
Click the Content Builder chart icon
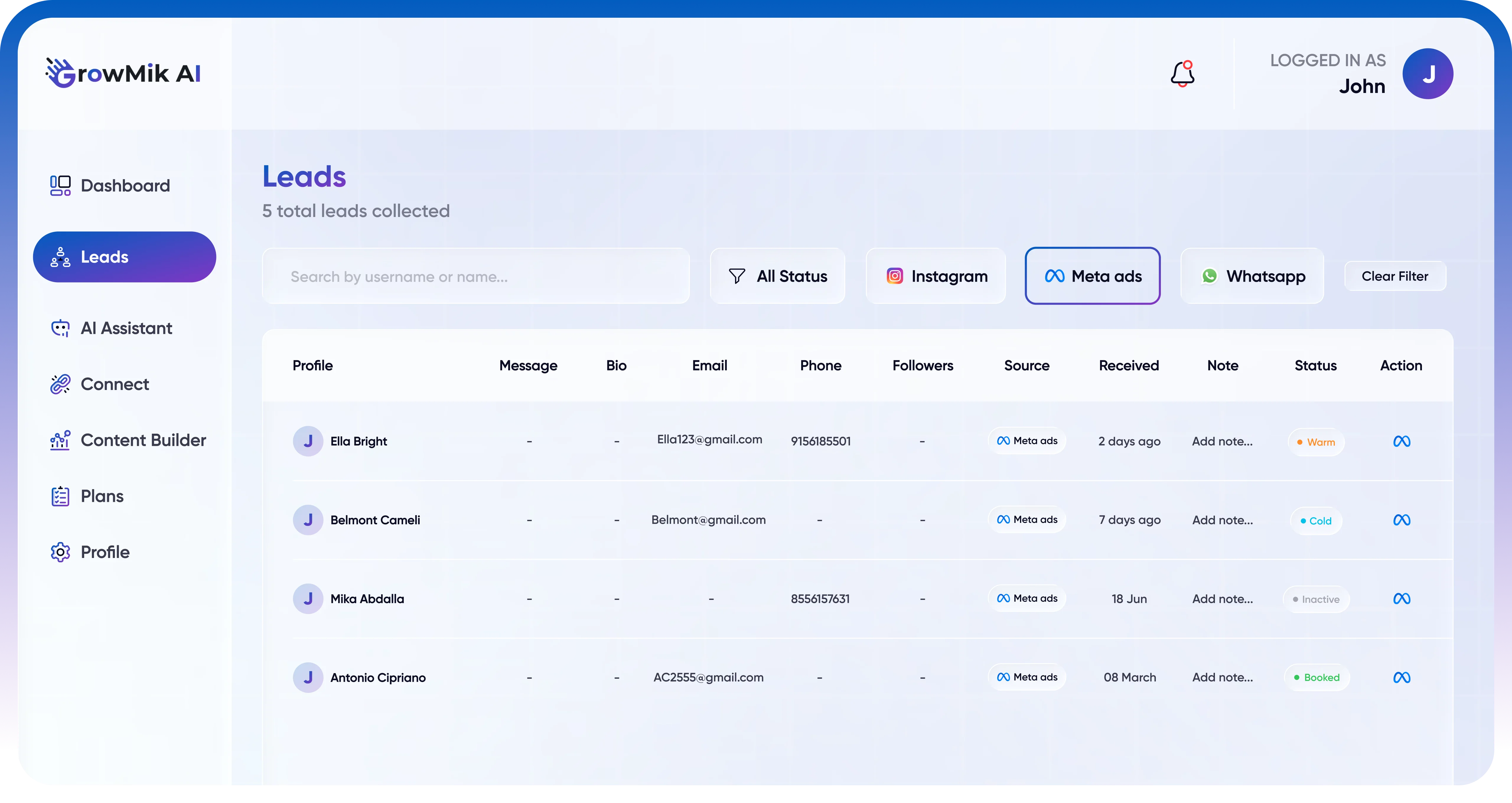(x=61, y=440)
